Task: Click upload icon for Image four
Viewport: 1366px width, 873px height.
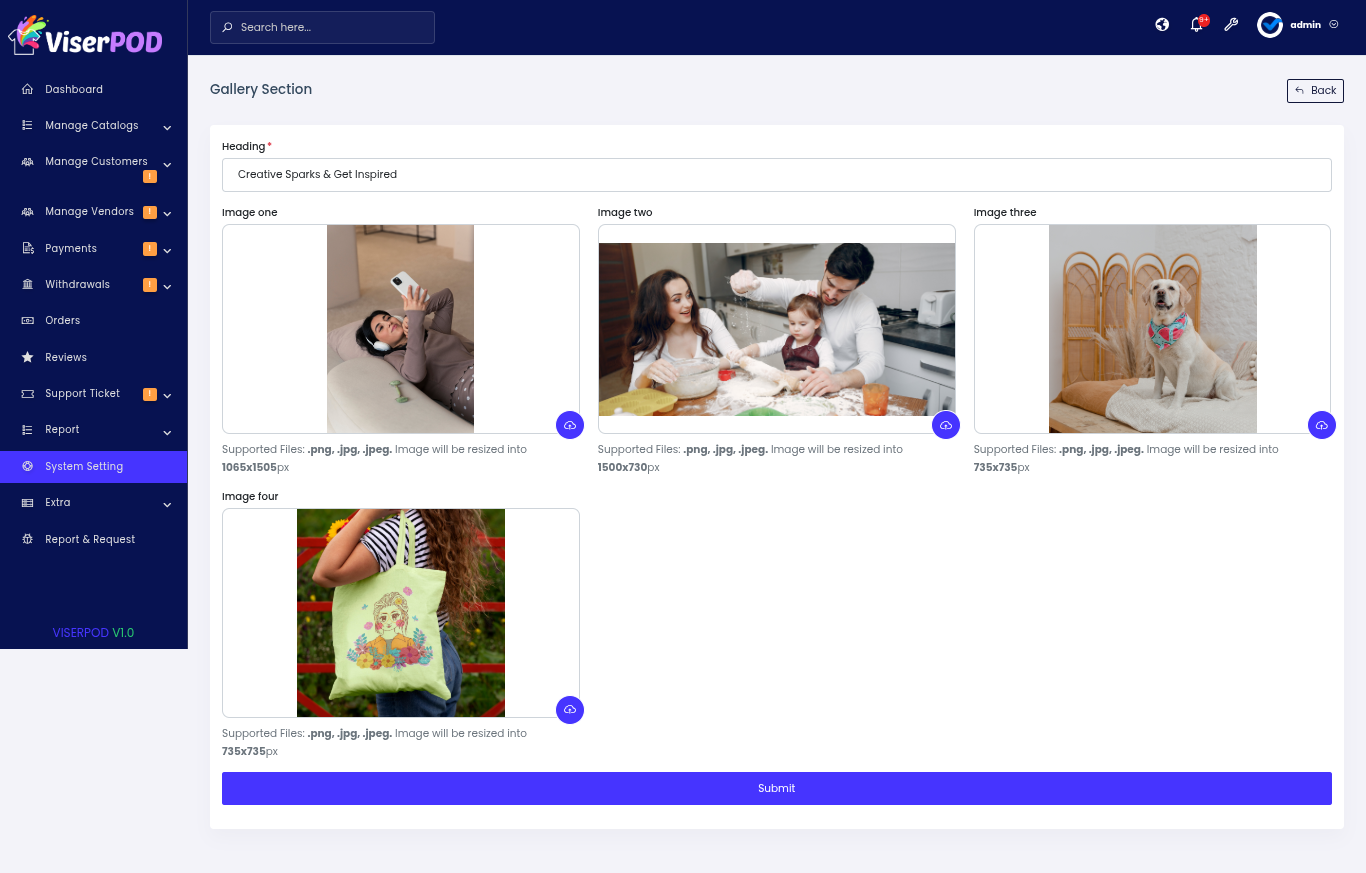Action: pyautogui.click(x=570, y=709)
